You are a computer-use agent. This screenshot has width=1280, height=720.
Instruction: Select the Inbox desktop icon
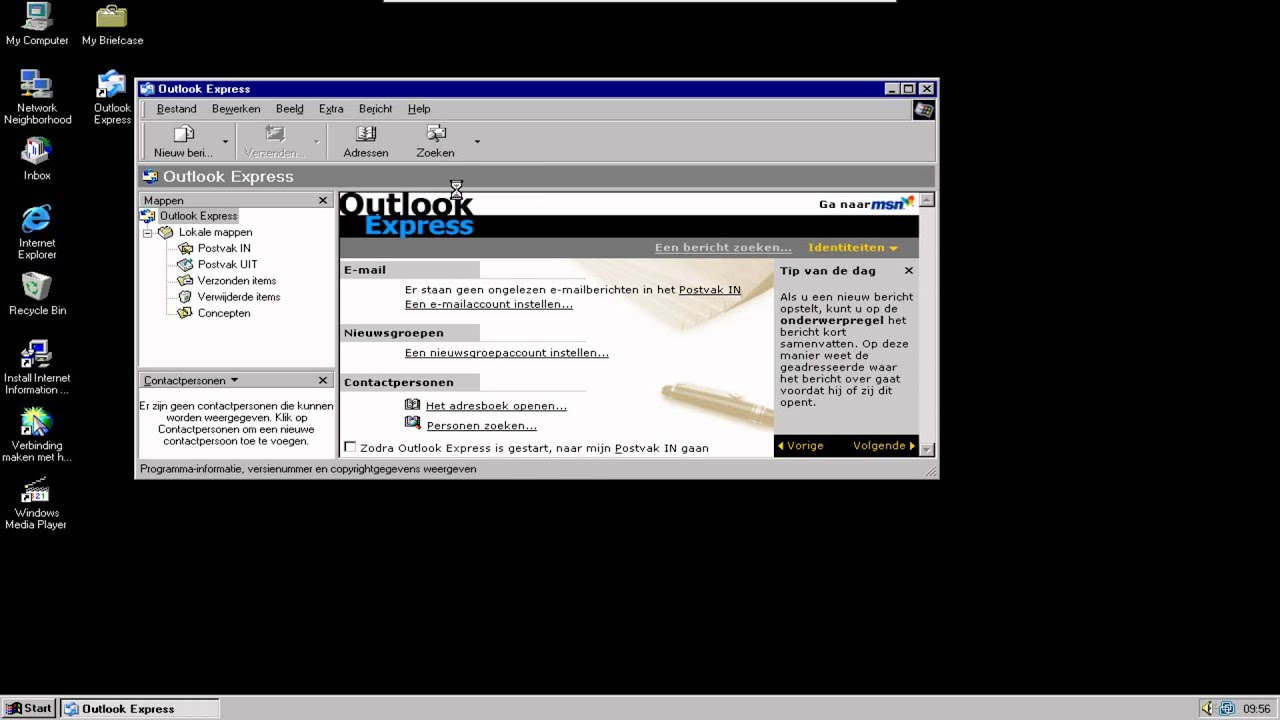tap(37, 151)
